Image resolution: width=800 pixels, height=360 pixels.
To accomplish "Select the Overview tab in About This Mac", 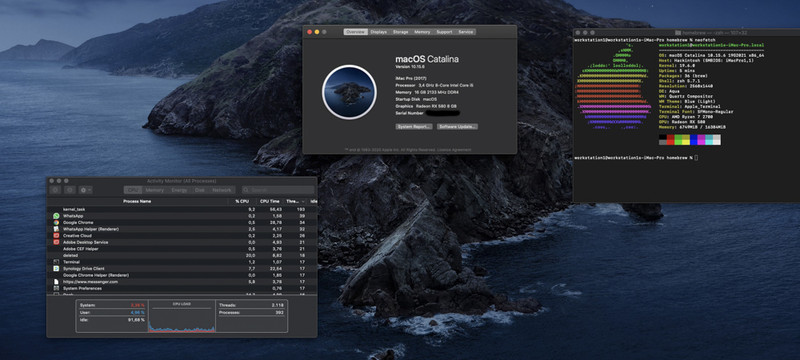I will point(355,32).
